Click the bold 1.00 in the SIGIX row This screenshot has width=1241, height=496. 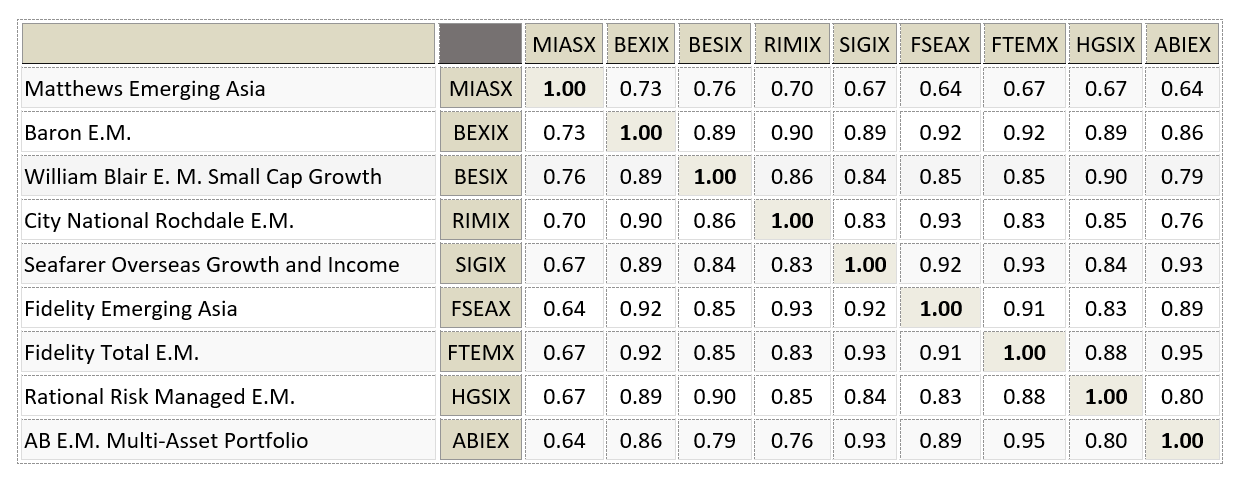(865, 264)
